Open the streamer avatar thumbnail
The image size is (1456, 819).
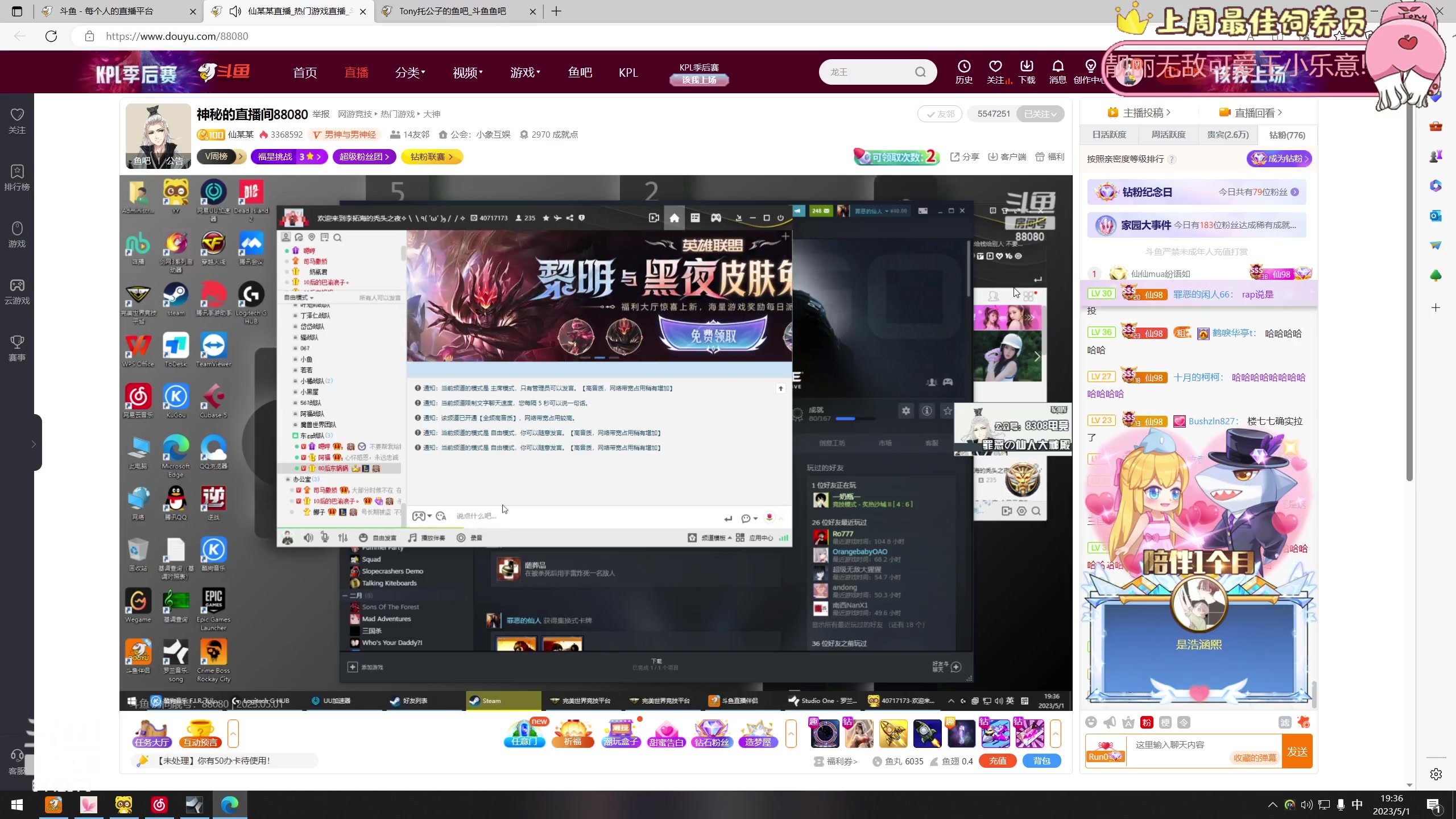158,136
